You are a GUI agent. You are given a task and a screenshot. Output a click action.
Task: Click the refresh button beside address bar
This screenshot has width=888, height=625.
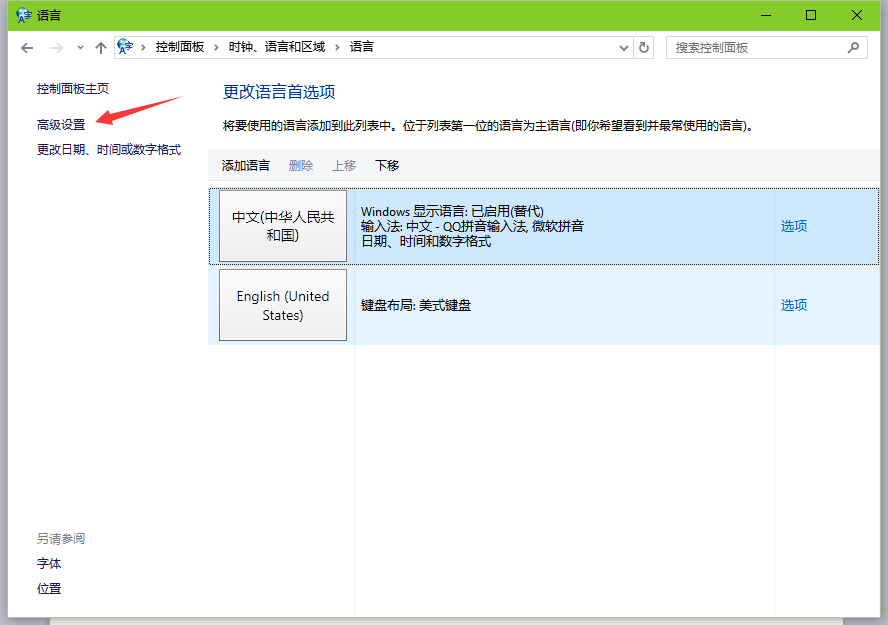[x=645, y=47]
